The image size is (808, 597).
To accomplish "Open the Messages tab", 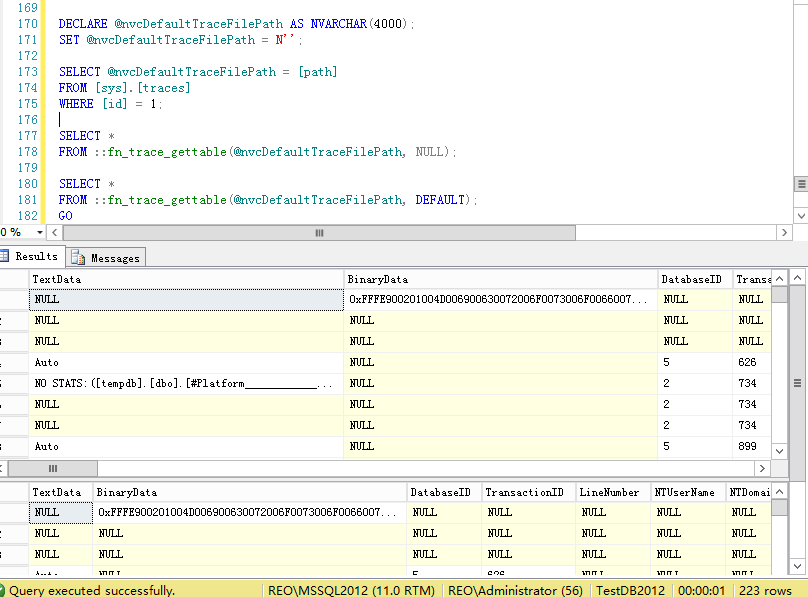I will click(114, 258).
